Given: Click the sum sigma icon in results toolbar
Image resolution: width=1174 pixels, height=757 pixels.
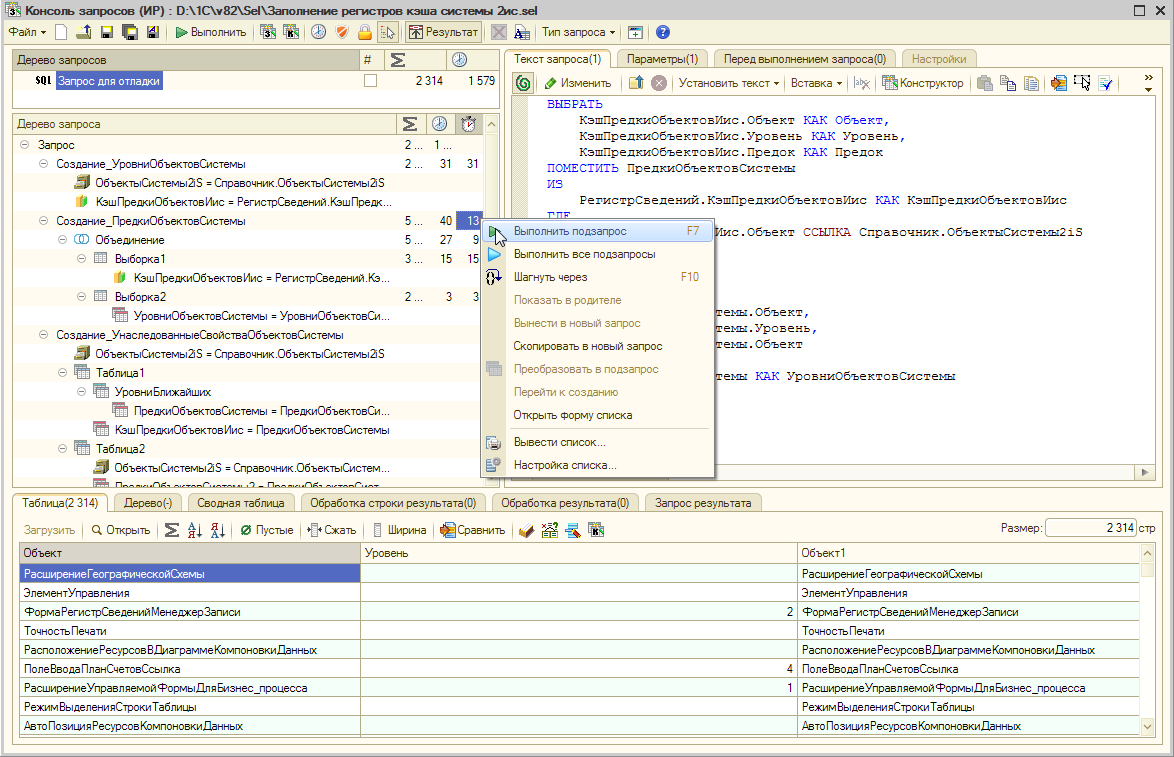Looking at the screenshot, I should [x=171, y=530].
